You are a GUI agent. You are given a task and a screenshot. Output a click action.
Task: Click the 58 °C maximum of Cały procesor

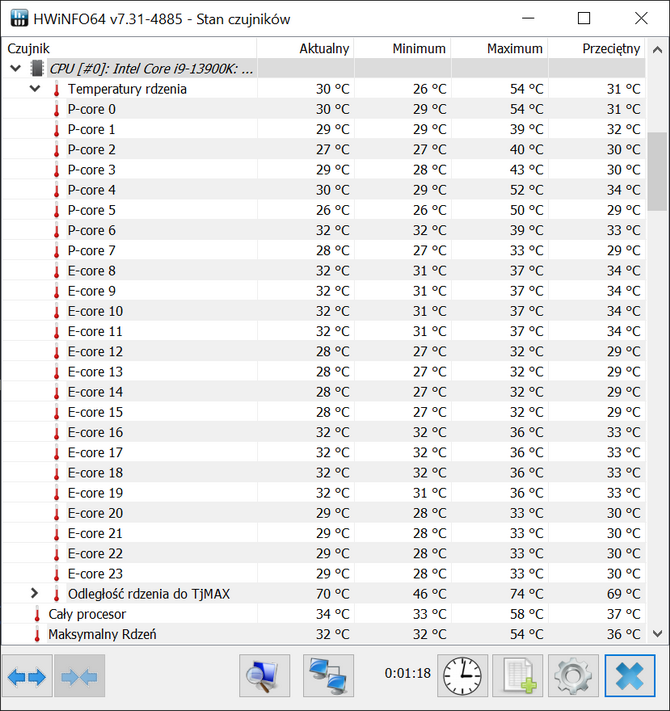[526, 614]
